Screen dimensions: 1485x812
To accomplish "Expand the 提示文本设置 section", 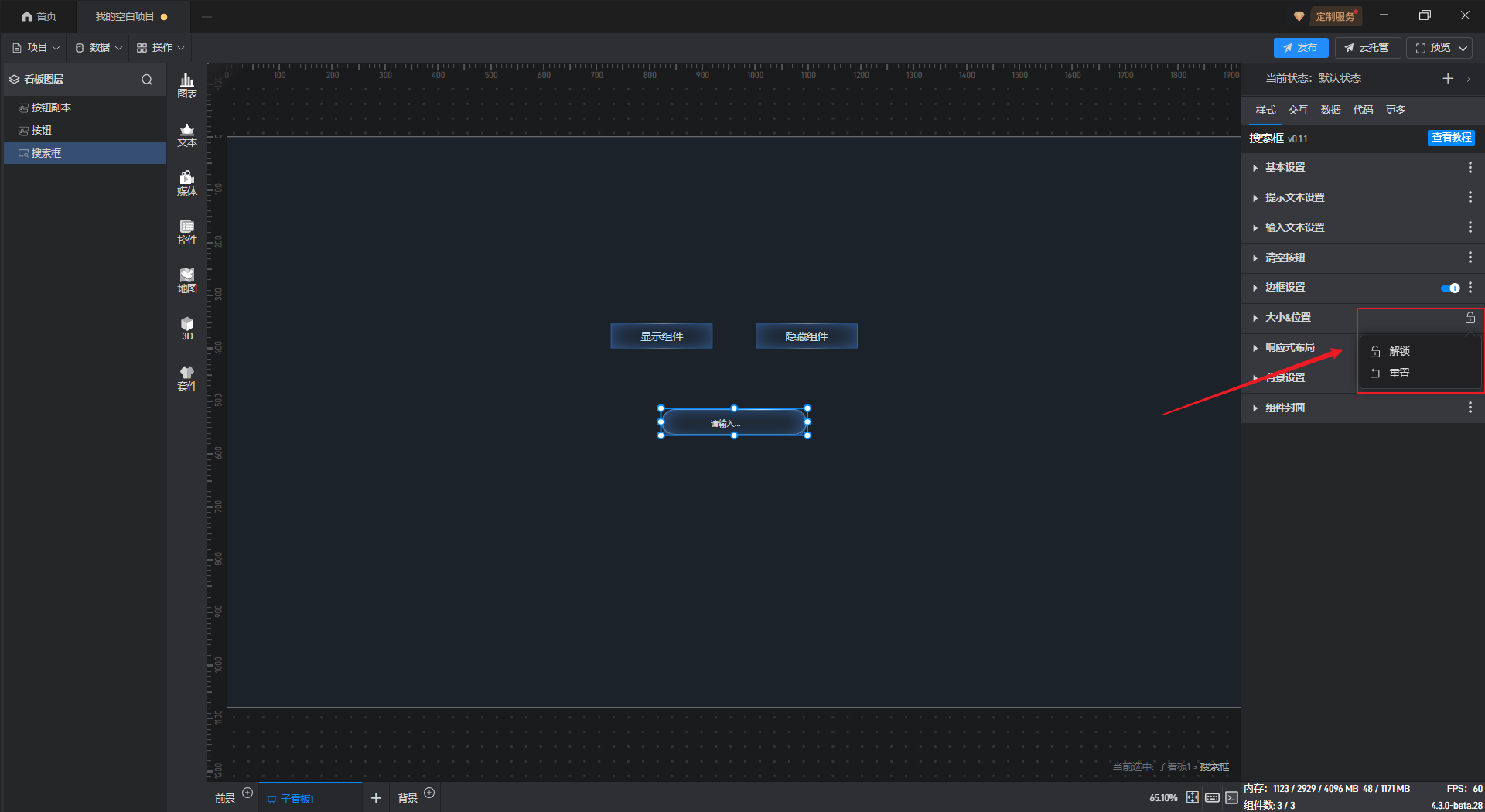I will pyautogui.click(x=1255, y=198).
